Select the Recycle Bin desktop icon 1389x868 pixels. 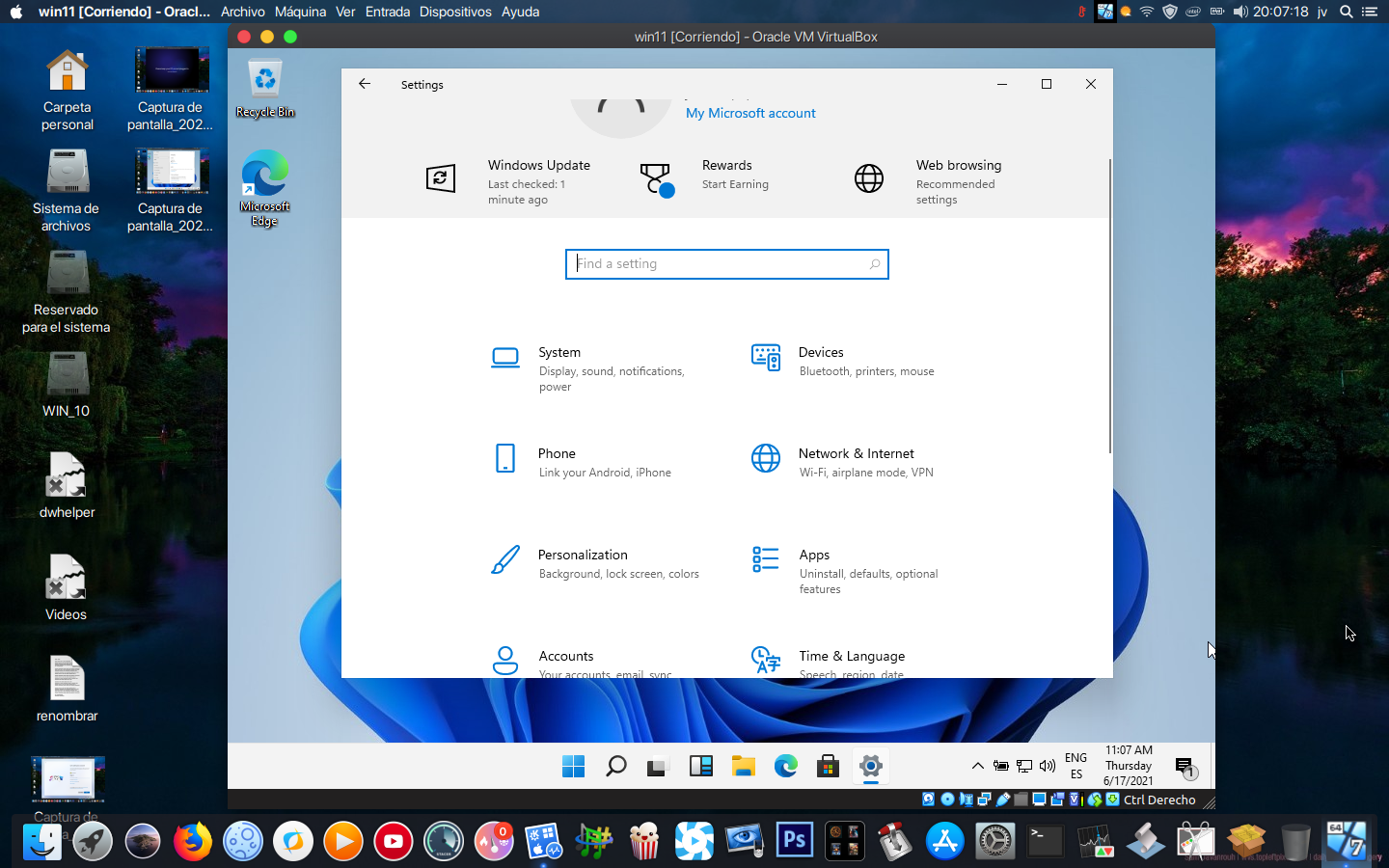(x=265, y=88)
